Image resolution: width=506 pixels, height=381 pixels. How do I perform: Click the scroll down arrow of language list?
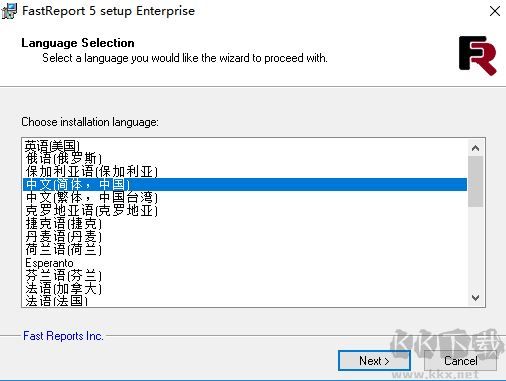click(476, 297)
